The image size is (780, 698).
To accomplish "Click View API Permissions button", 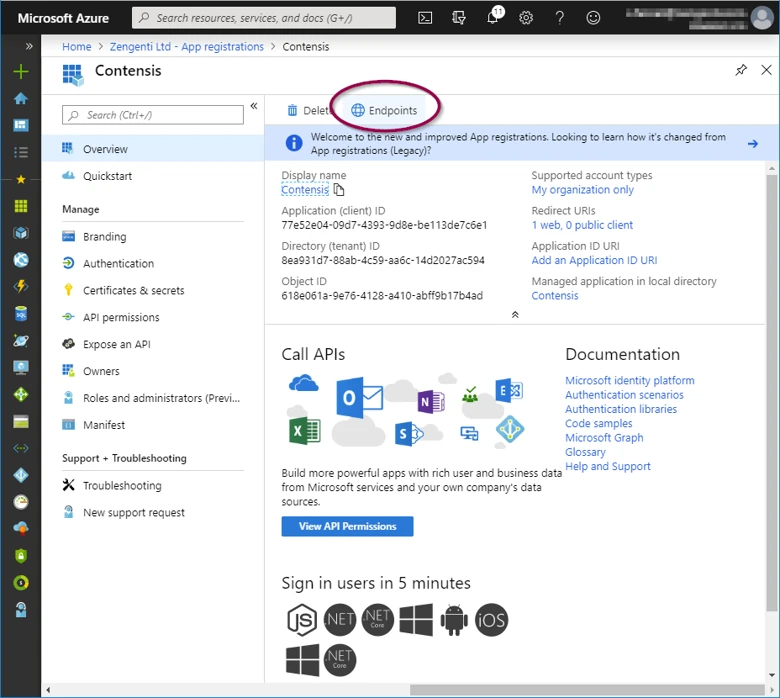I will click(x=347, y=526).
